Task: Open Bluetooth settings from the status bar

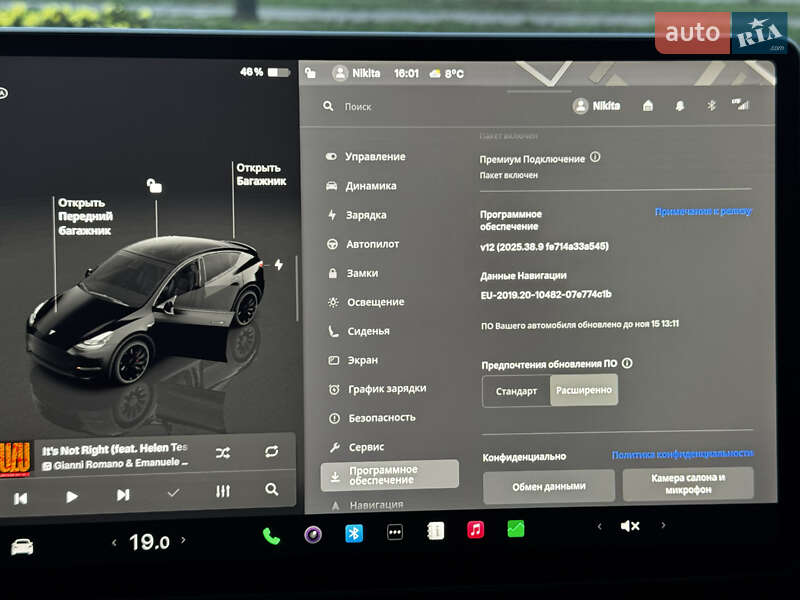Action: (711, 105)
